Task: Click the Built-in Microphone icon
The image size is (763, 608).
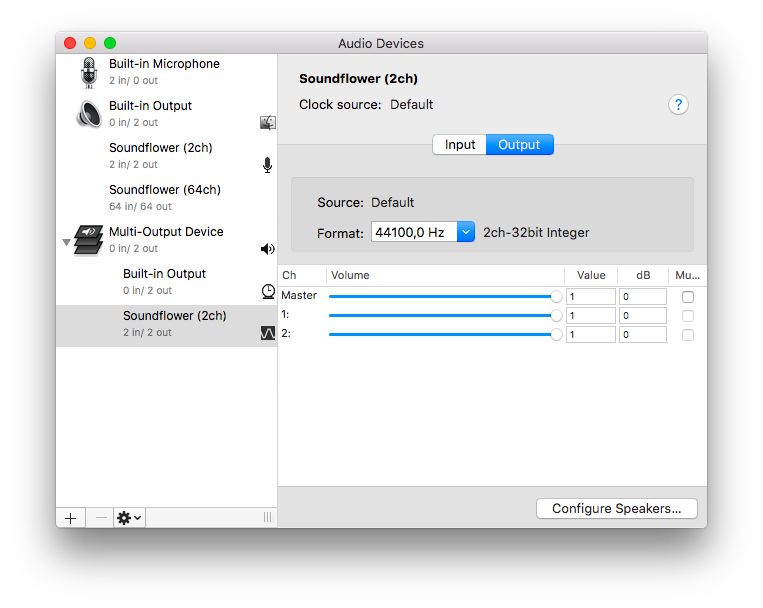Action: coord(89,72)
